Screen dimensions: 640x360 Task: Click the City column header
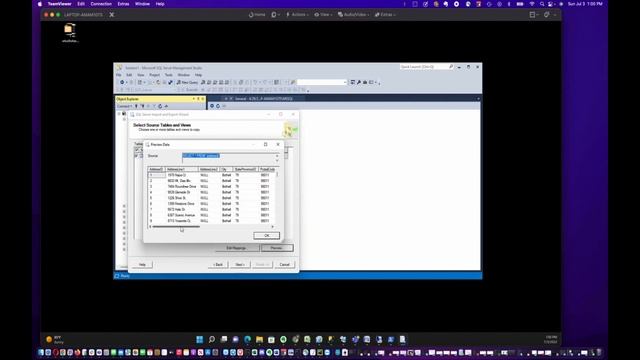(x=226, y=169)
